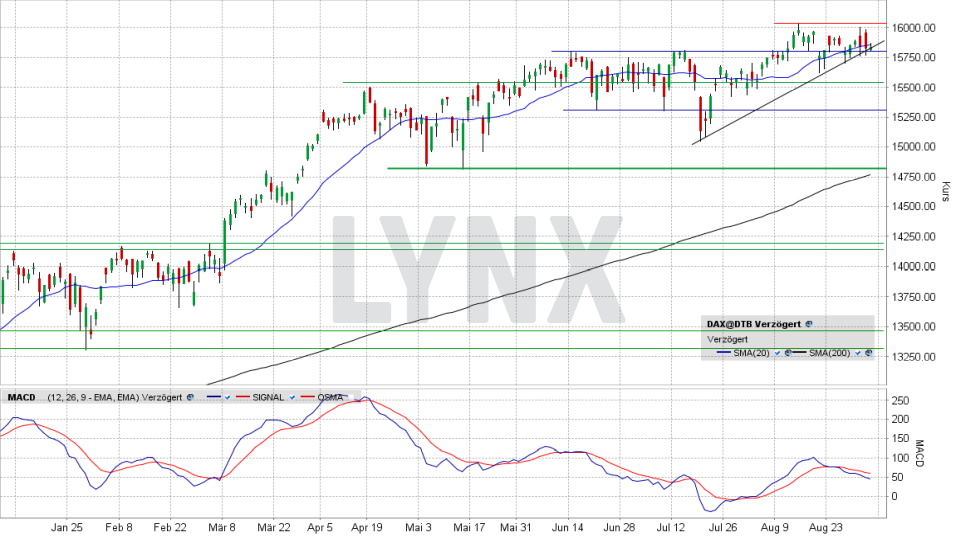Viewport: 960px width, 540px height.
Task: Click the Jun 28 date label
Action: pos(619,528)
